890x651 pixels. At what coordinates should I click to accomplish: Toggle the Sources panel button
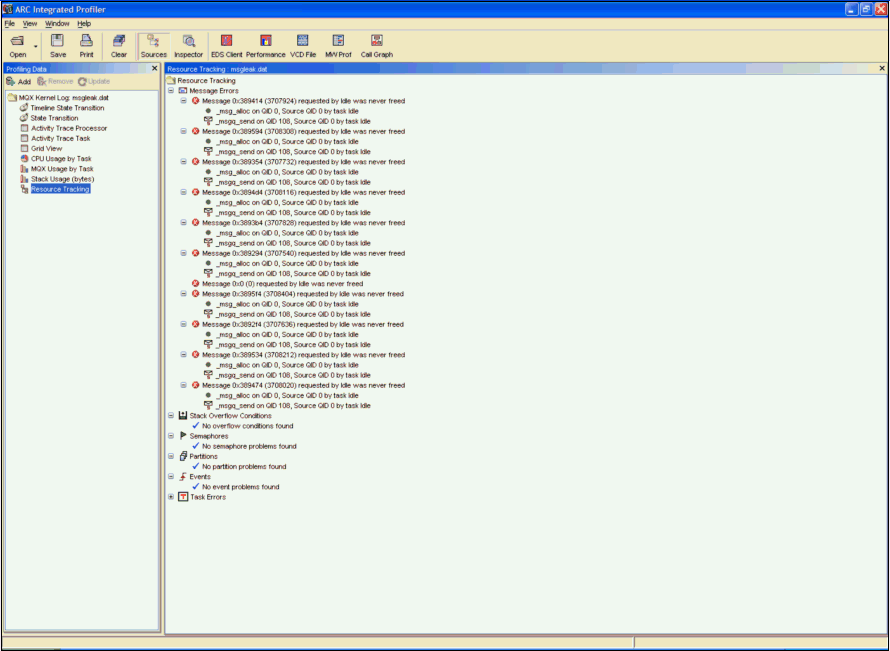(154, 45)
